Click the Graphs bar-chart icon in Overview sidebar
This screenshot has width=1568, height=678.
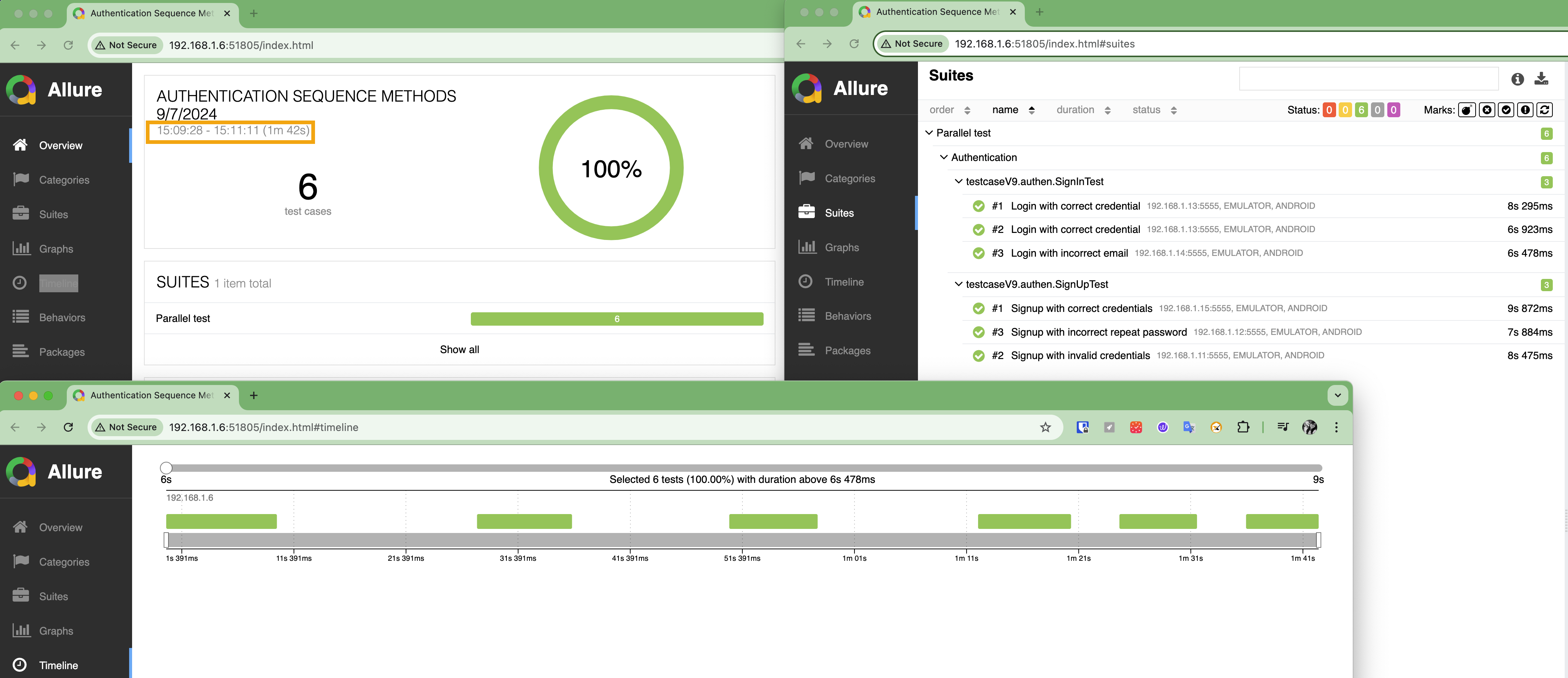pos(21,249)
